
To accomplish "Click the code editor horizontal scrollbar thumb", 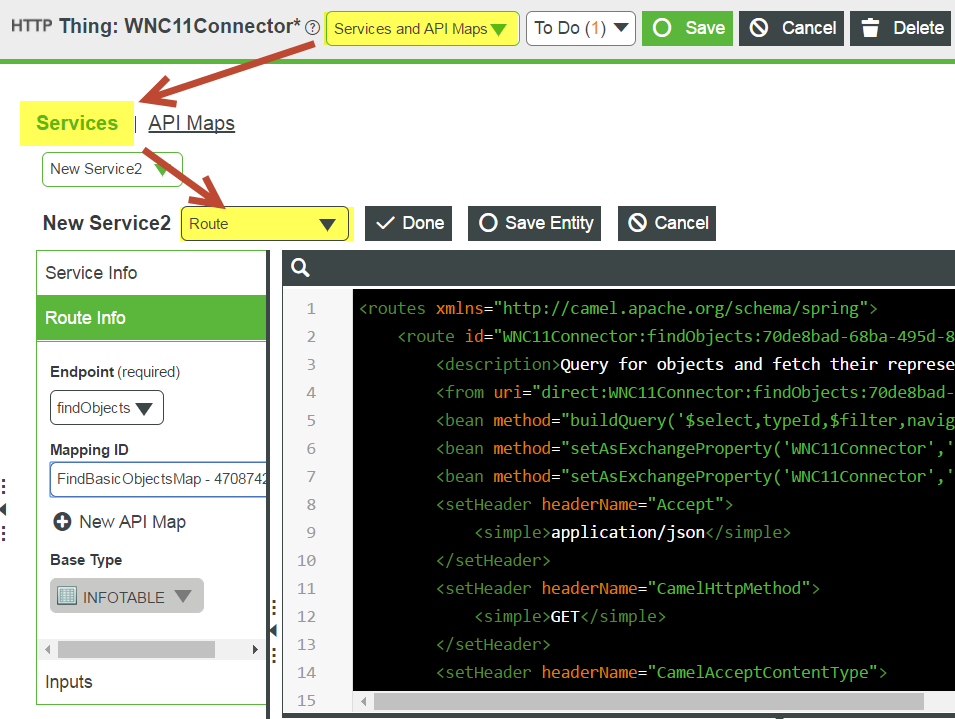I will pyautogui.click(x=649, y=701).
